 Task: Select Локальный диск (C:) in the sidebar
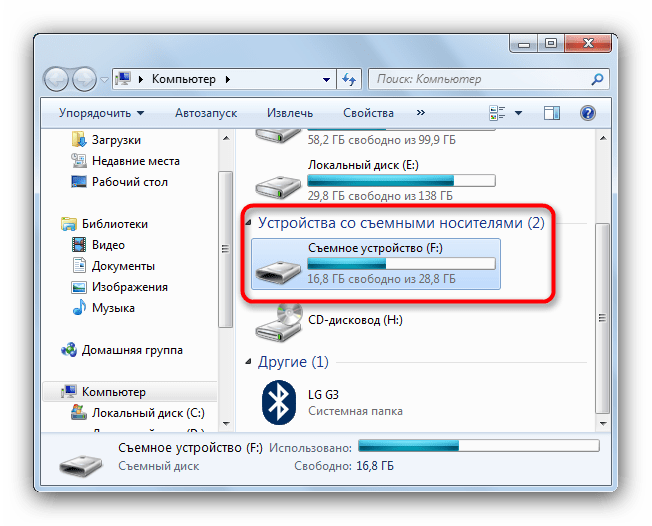pos(148,413)
